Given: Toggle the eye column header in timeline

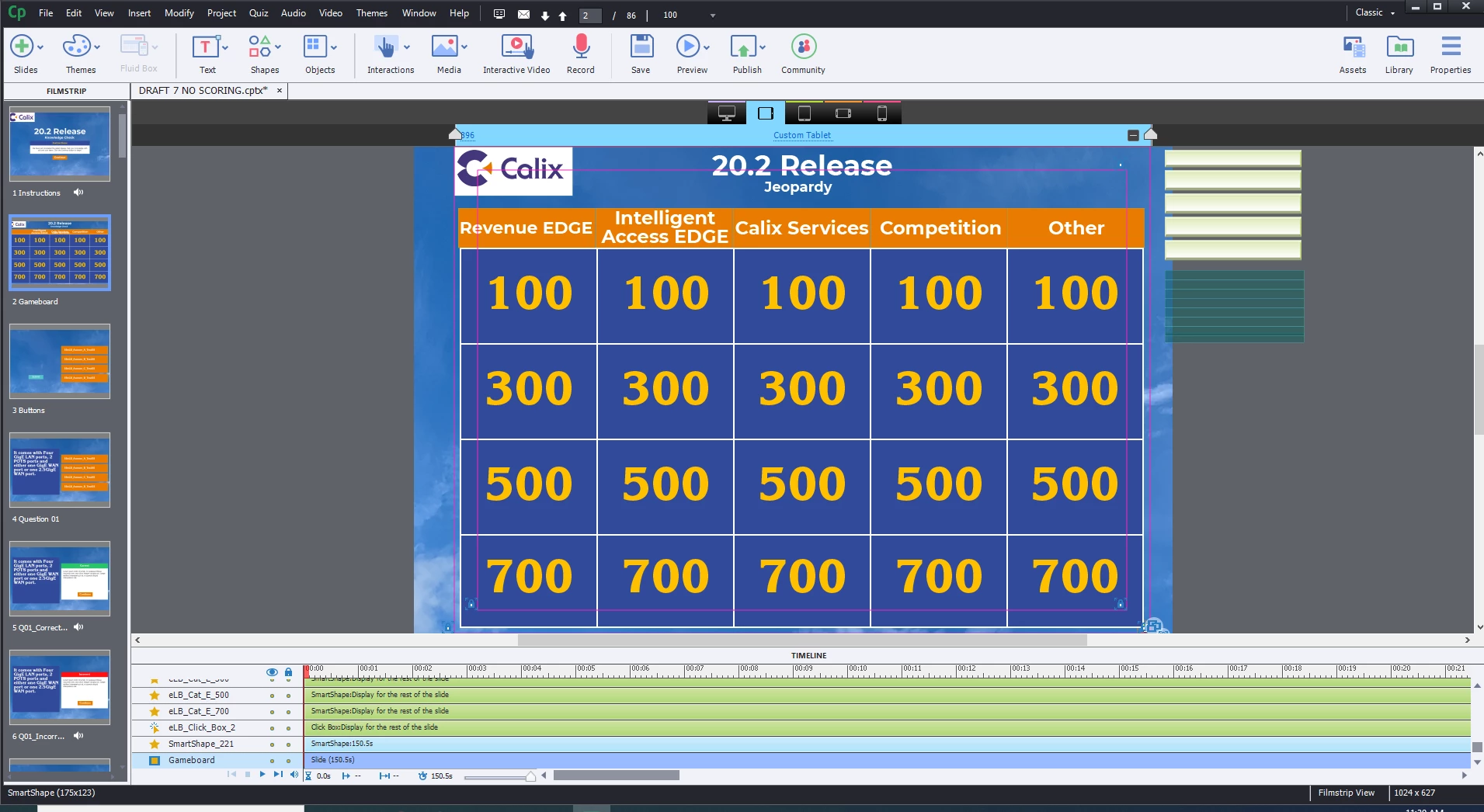Looking at the screenshot, I should pyautogui.click(x=272, y=672).
